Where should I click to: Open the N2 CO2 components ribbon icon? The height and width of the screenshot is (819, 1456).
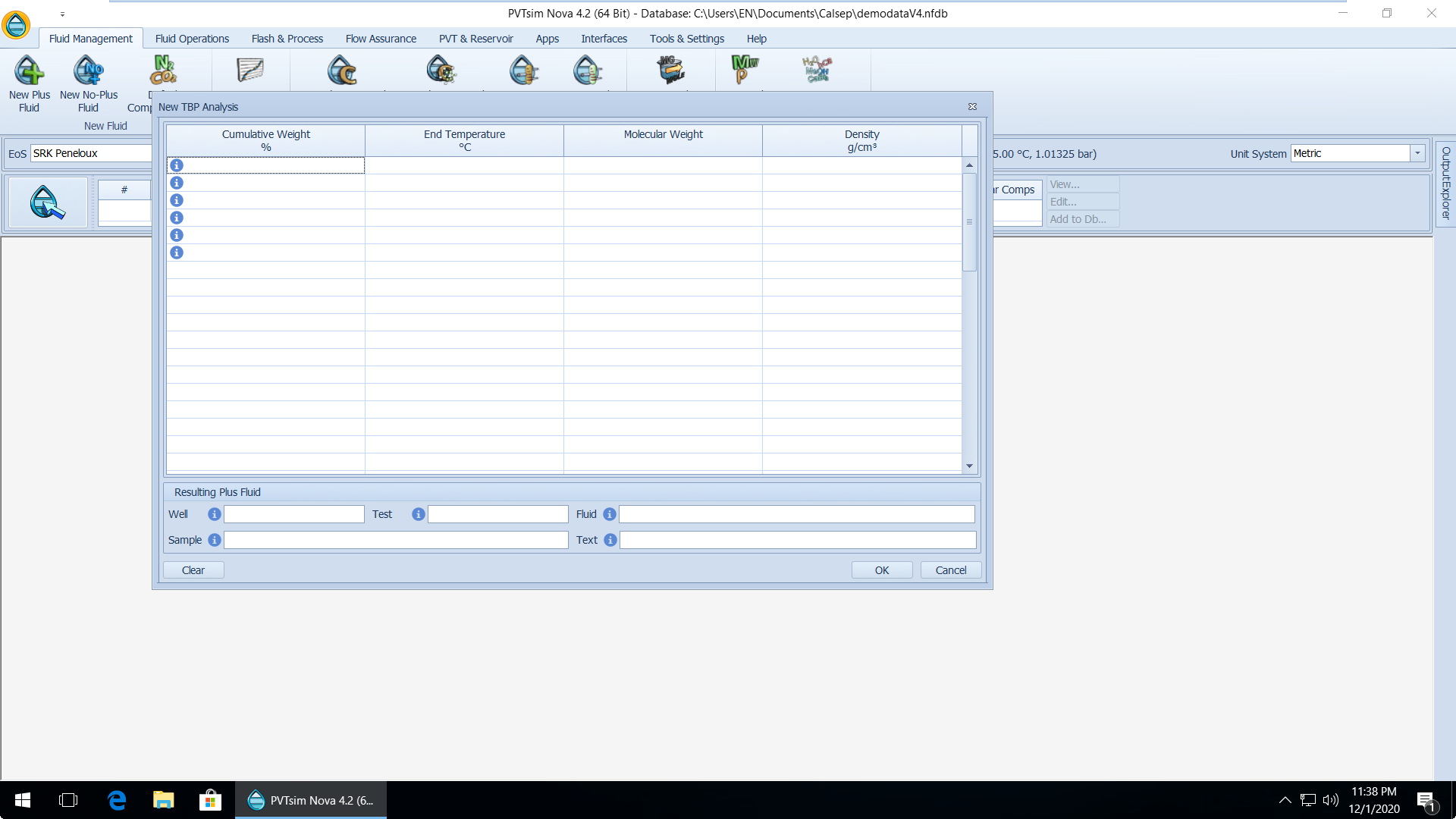[x=164, y=70]
